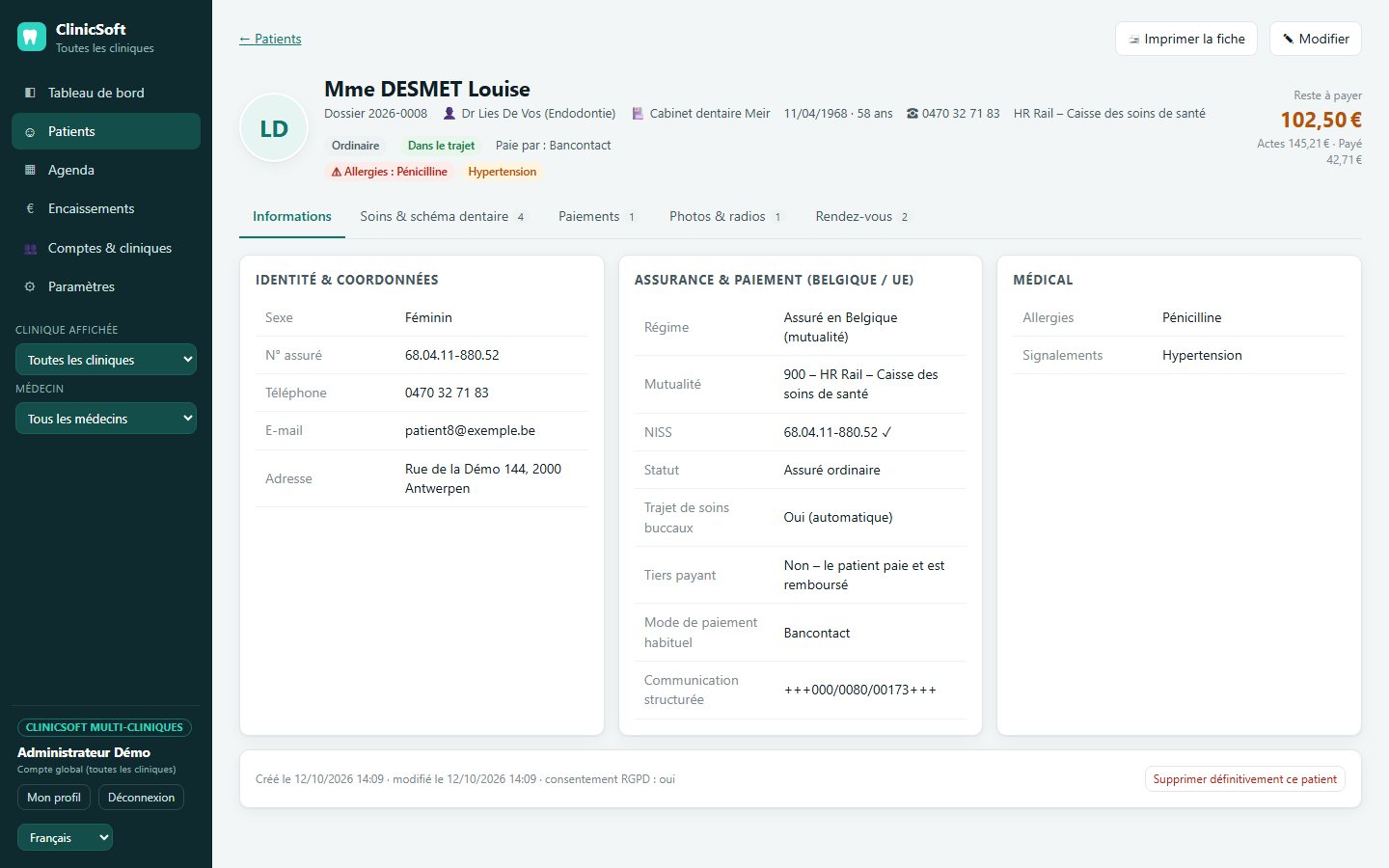1389x868 pixels.
Task: Open Paramètres gear icon
Action: pyautogui.click(x=30, y=286)
